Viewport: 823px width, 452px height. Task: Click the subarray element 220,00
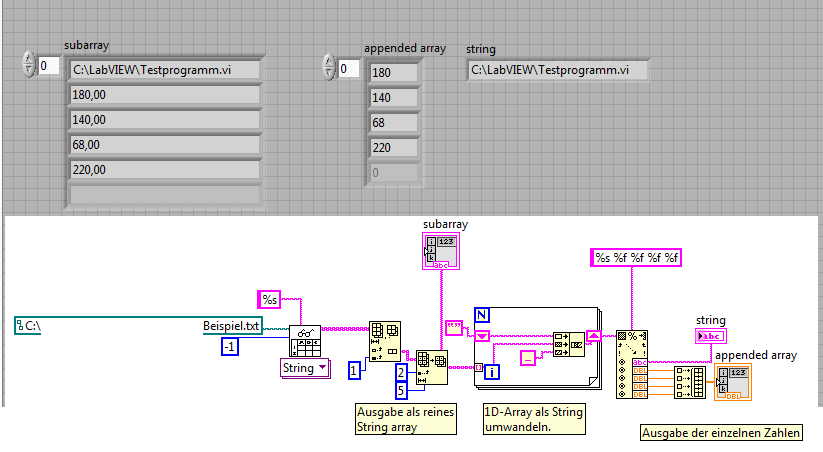pos(165,170)
